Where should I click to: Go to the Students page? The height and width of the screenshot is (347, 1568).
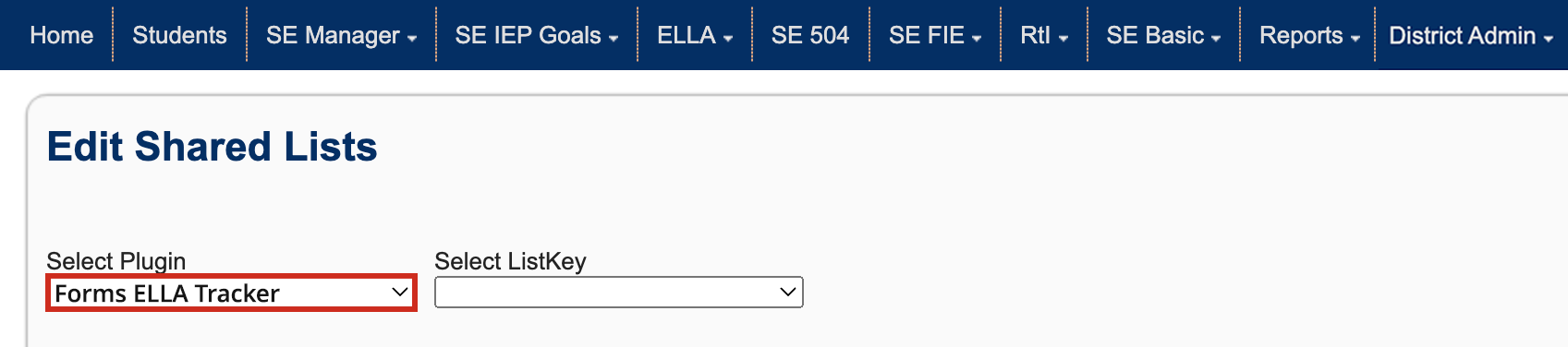[x=179, y=35]
